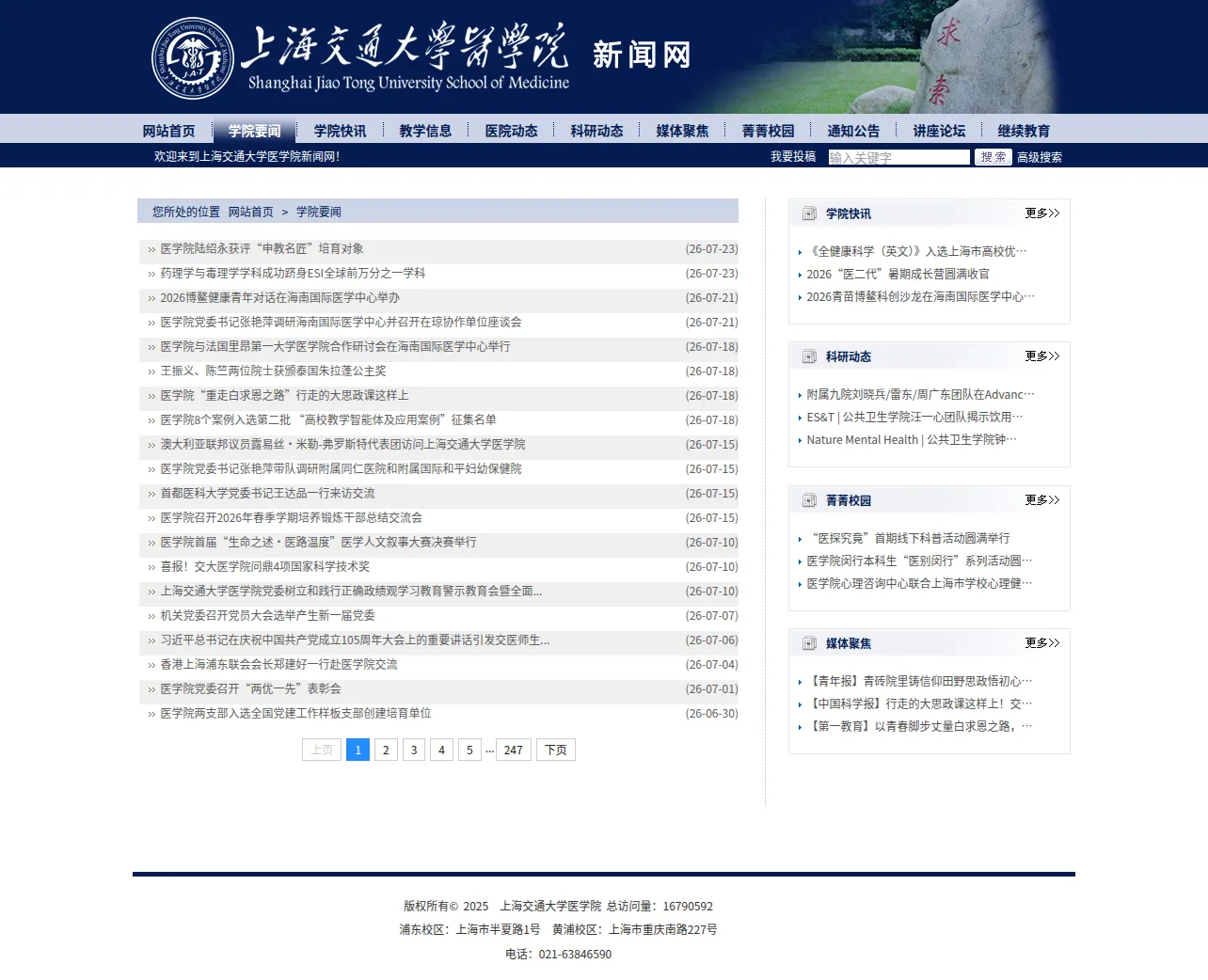This screenshot has height=980, width=1208.
Task: Click the 学院快讯 panel icon
Action: coord(809,213)
